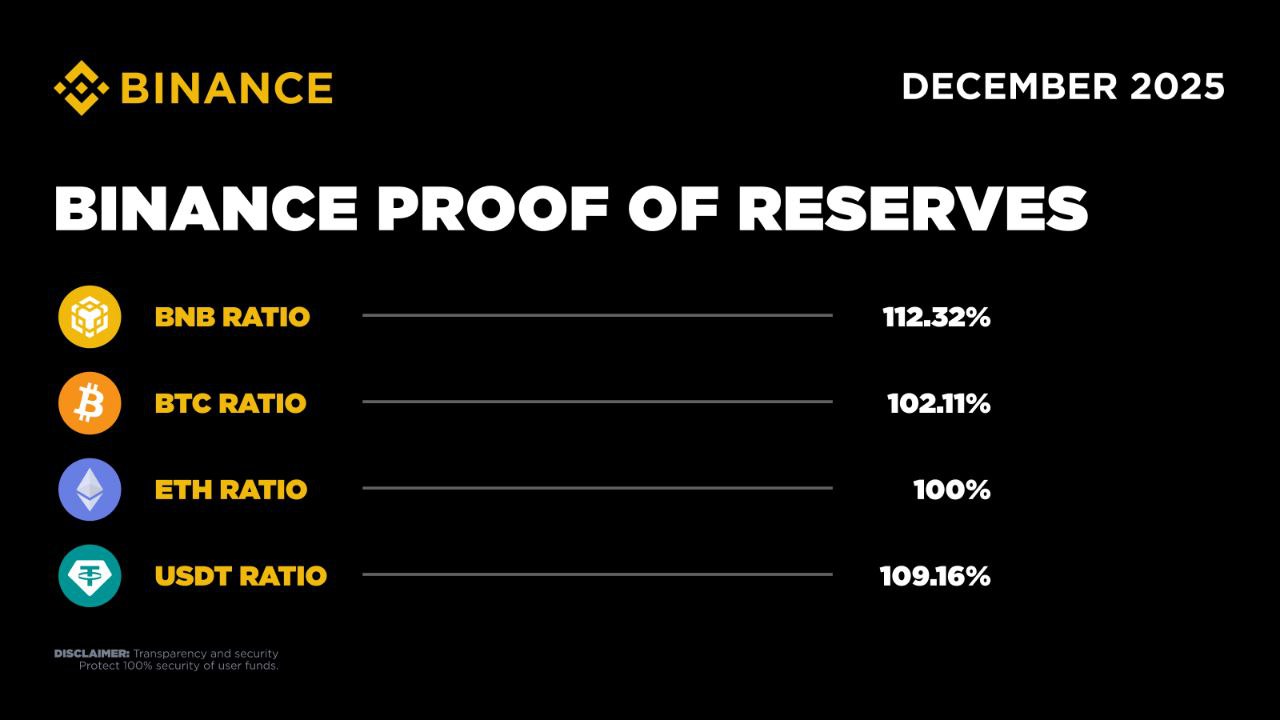Click the BNB RATIO label
The width and height of the screenshot is (1280, 720).
click(x=232, y=317)
